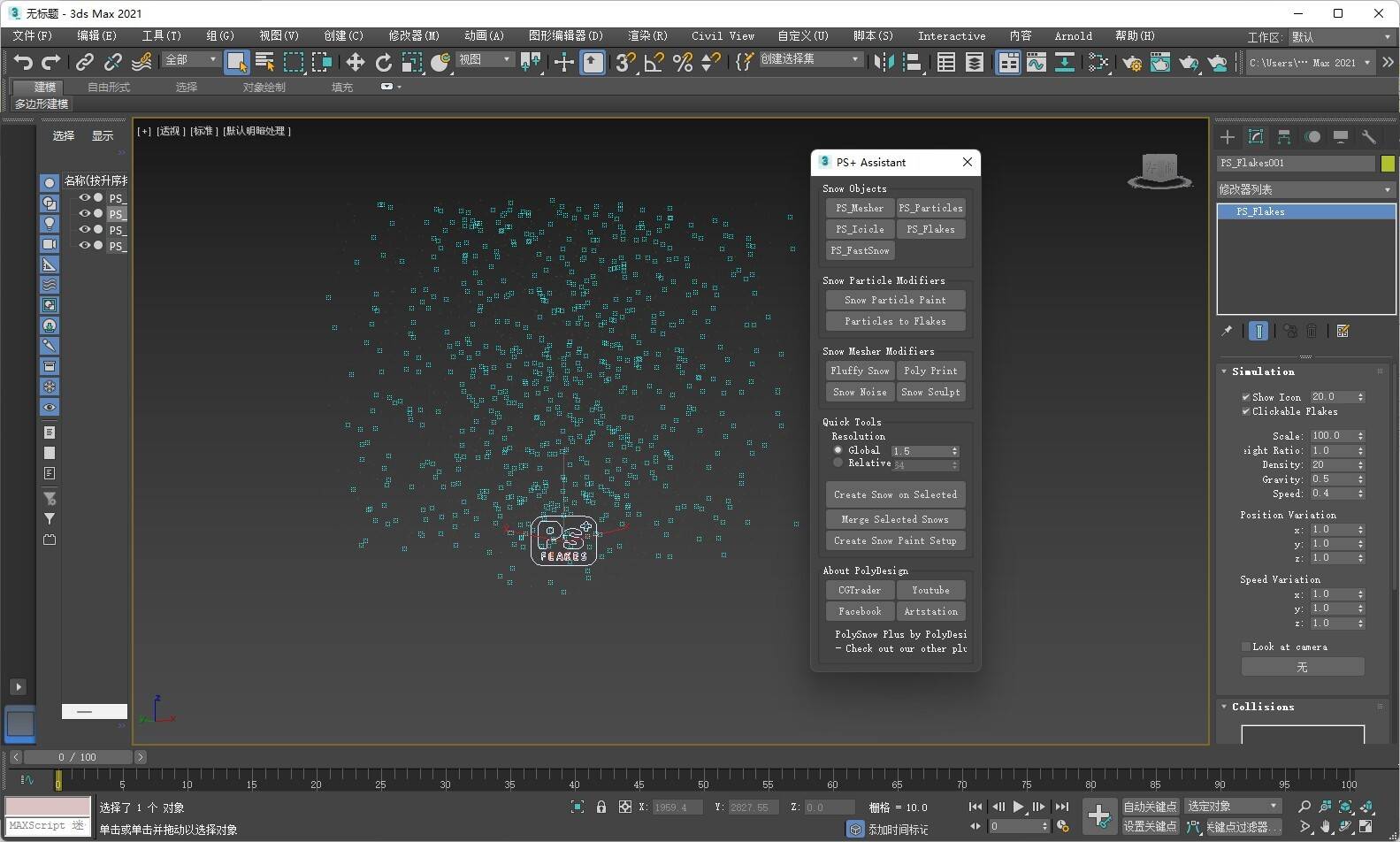
Task: Click the Undo arrow icon
Action: coord(23,62)
